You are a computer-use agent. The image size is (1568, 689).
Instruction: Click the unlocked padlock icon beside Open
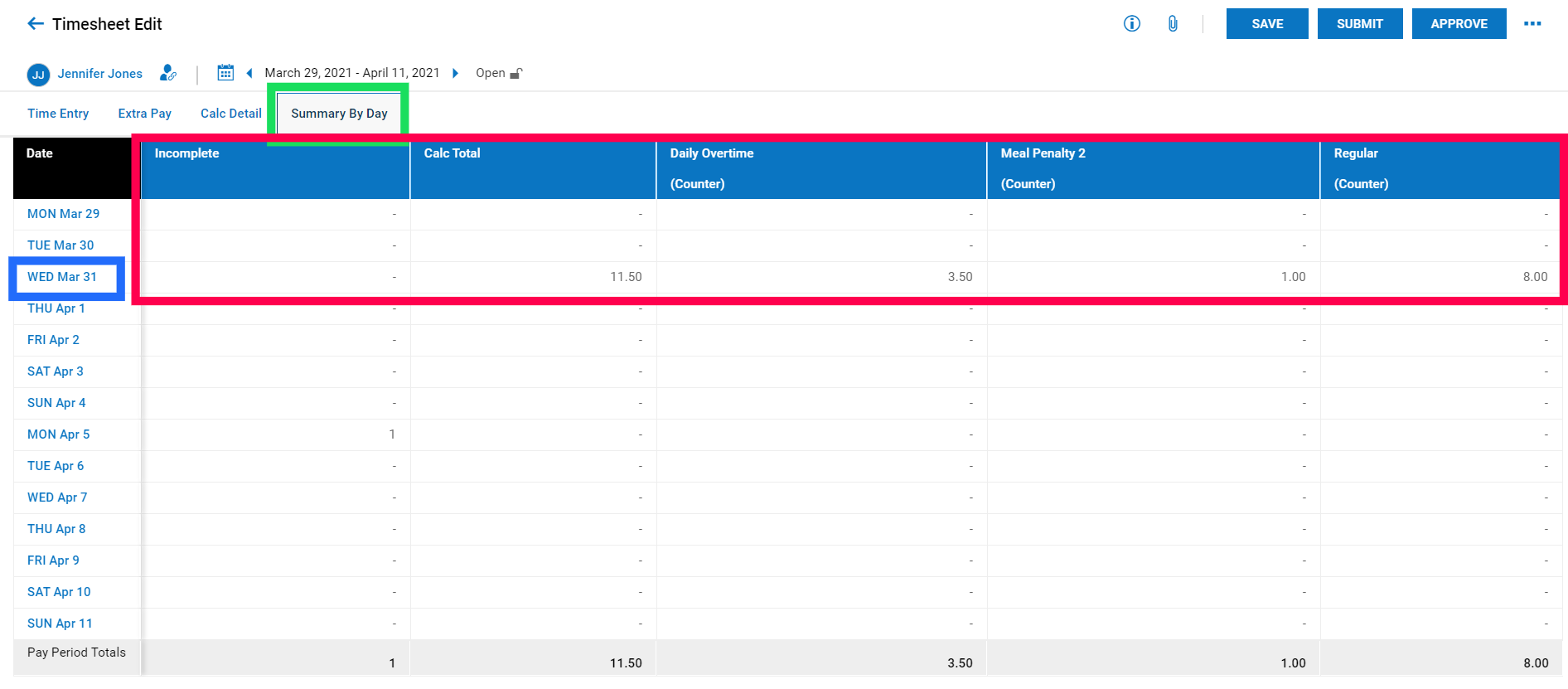tap(515, 73)
